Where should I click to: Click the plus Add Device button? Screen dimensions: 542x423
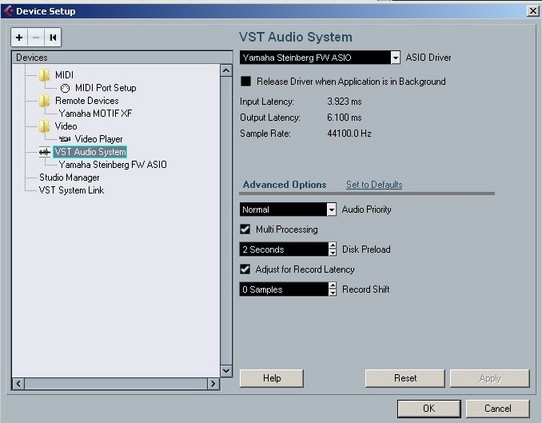[19, 37]
